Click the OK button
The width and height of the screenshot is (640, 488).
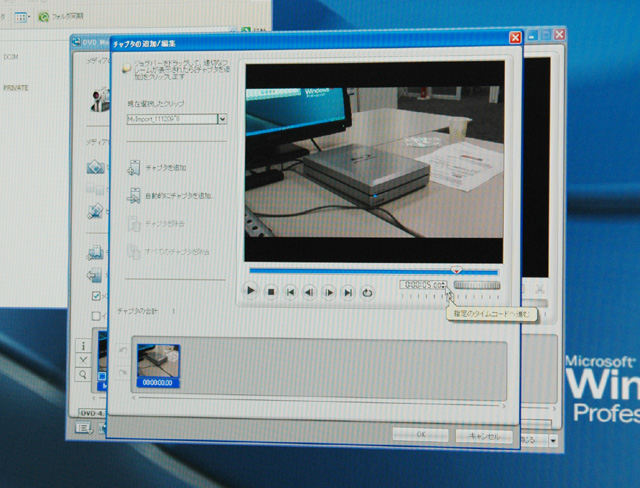point(420,435)
